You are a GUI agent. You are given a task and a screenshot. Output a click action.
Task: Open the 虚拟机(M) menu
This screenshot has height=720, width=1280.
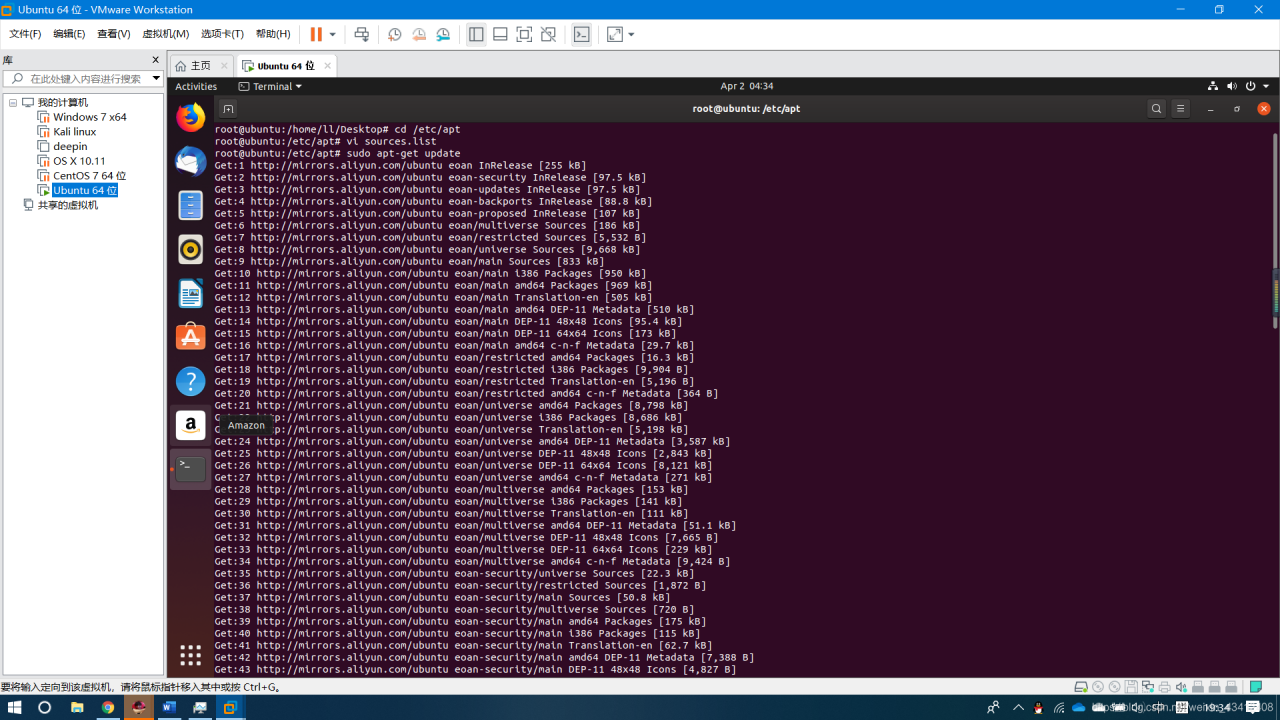[x=166, y=34]
